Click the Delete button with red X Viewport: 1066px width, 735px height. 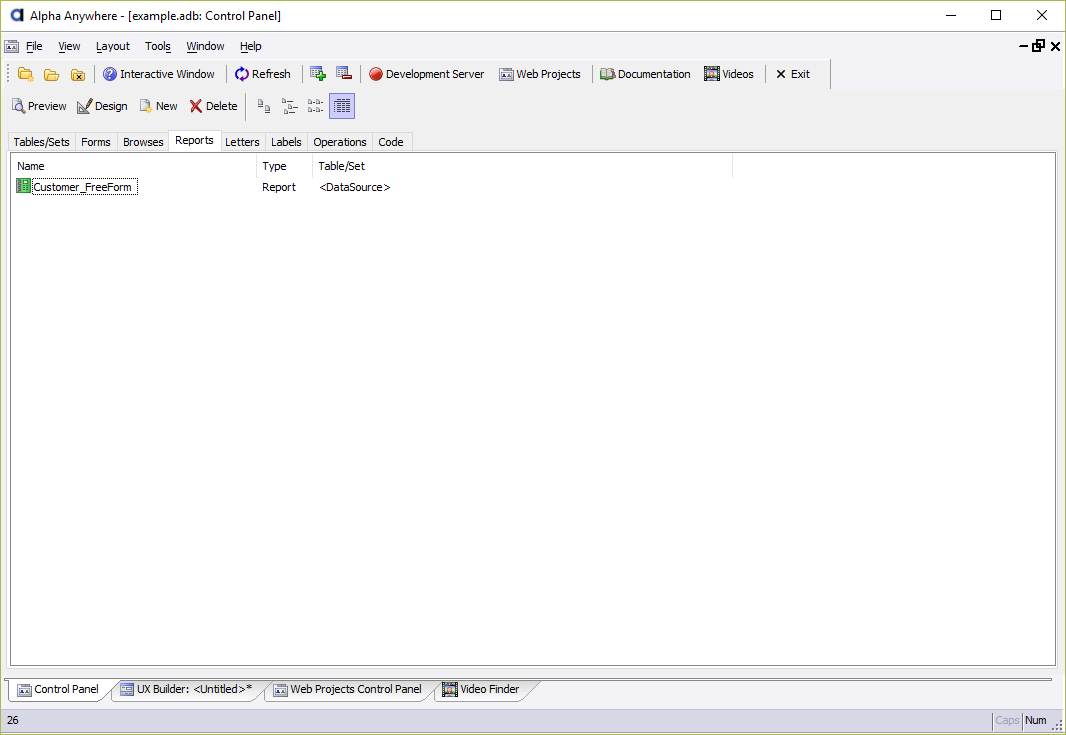click(x=213, y=106)
